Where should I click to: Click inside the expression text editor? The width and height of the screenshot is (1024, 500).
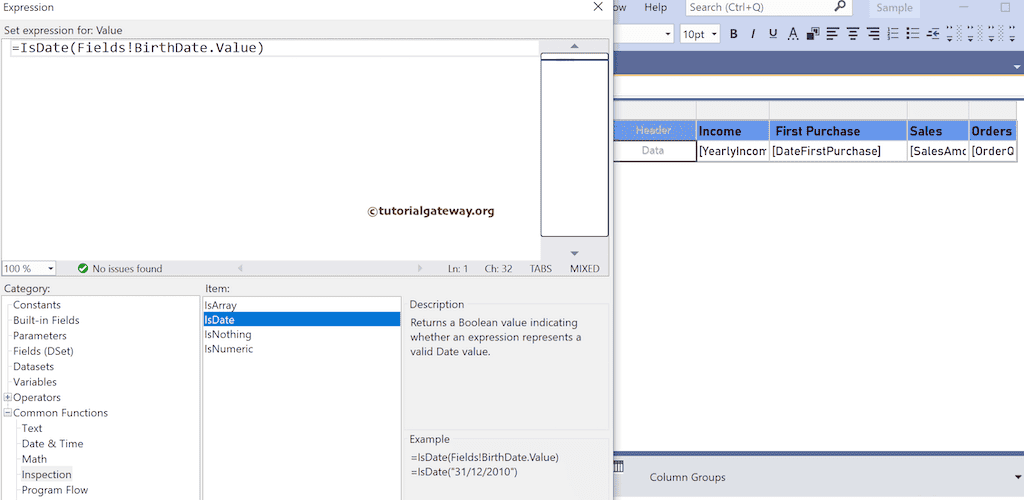click(270, 150)
